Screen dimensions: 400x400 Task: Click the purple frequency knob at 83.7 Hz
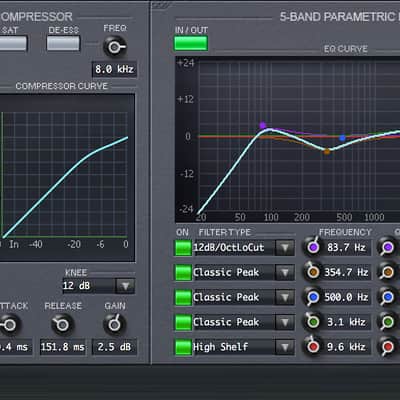click(x=313, y=248)
